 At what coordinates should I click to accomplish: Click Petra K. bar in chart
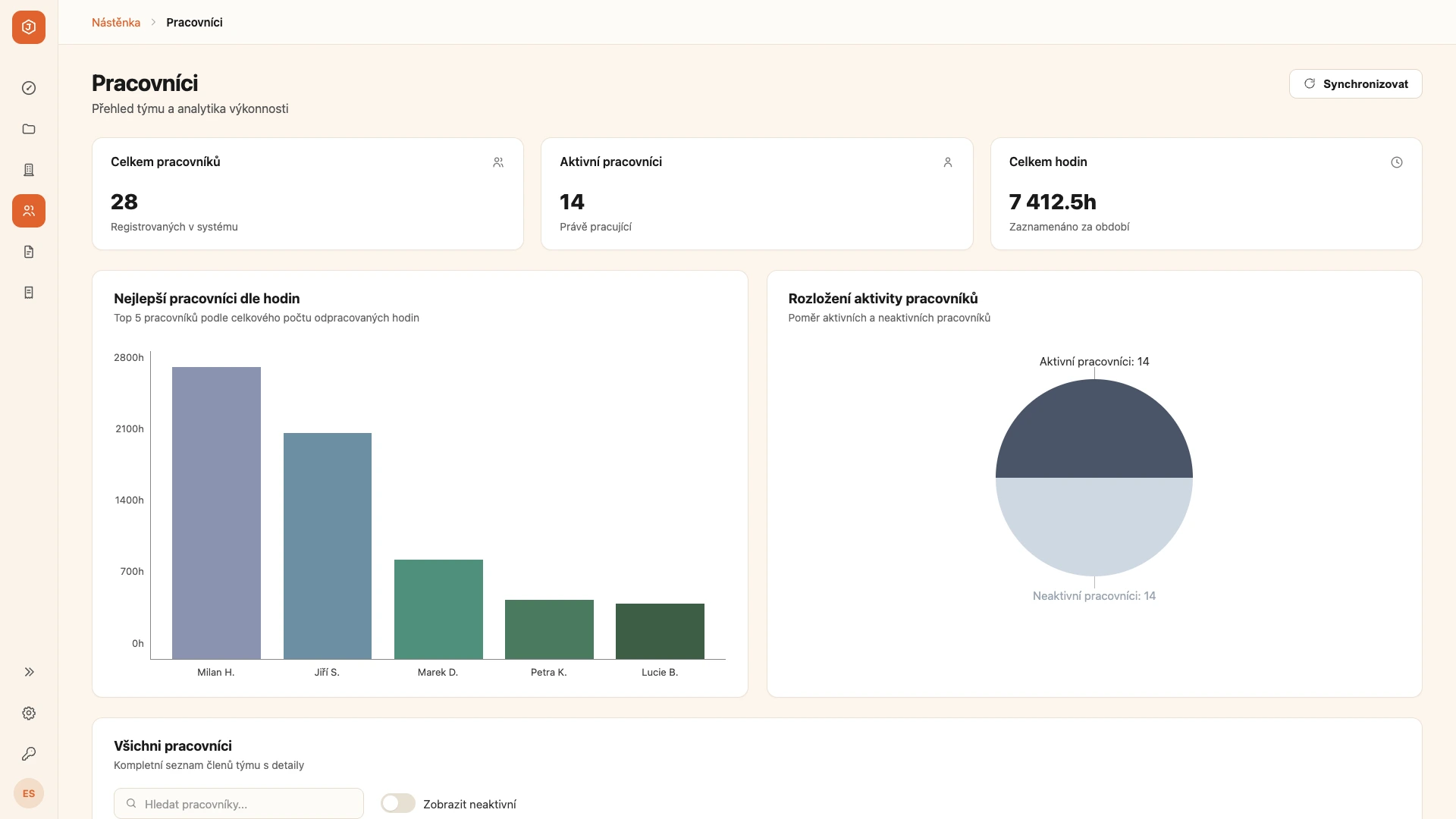549,629
